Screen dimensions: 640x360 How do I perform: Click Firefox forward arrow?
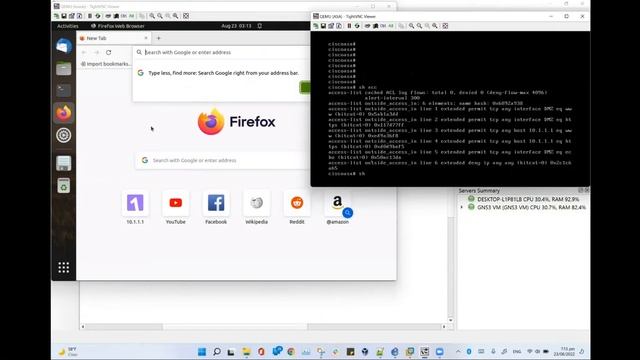pos(96,52)
